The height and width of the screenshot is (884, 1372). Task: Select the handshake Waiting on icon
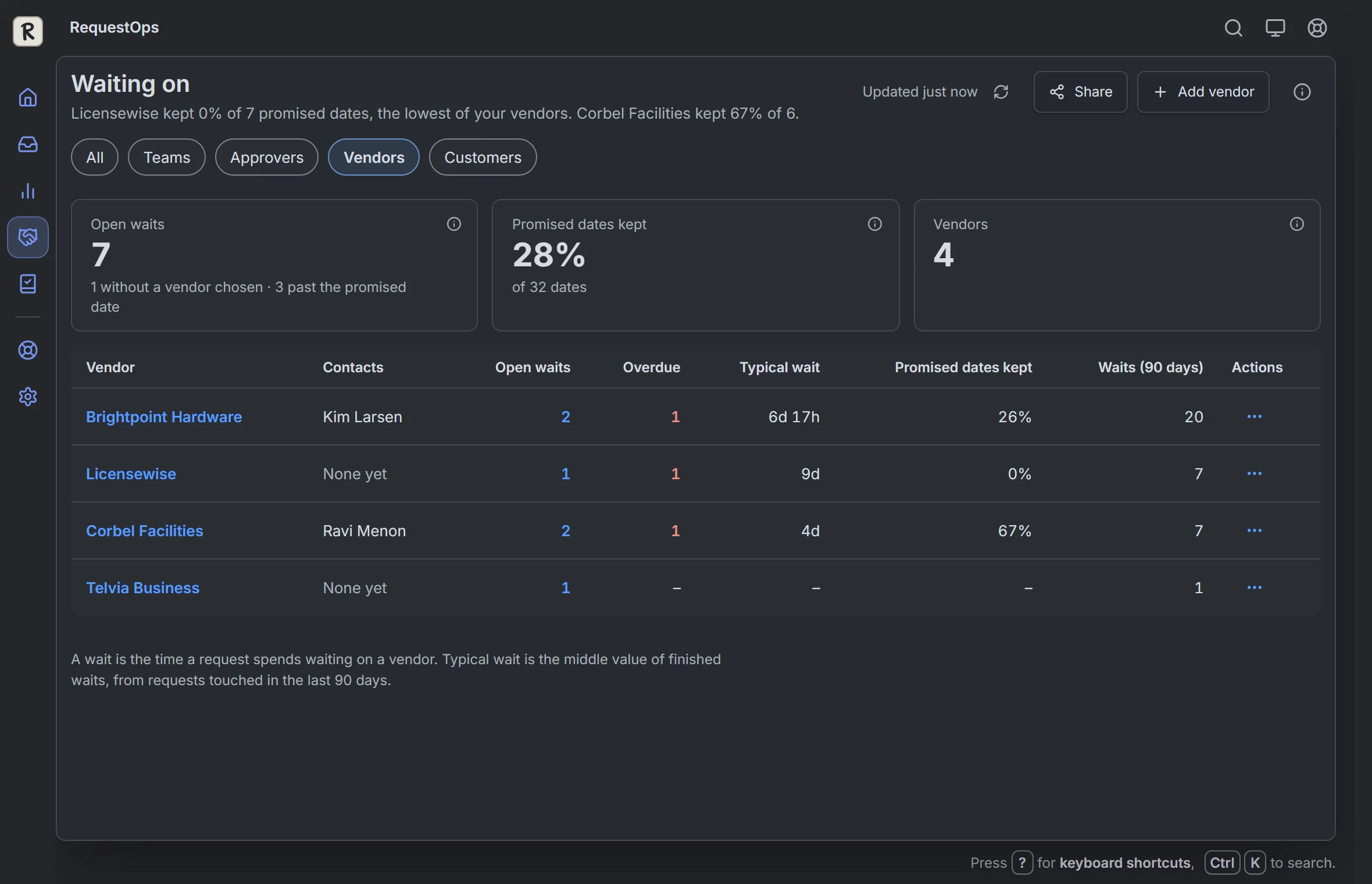[x=28, y=237]
